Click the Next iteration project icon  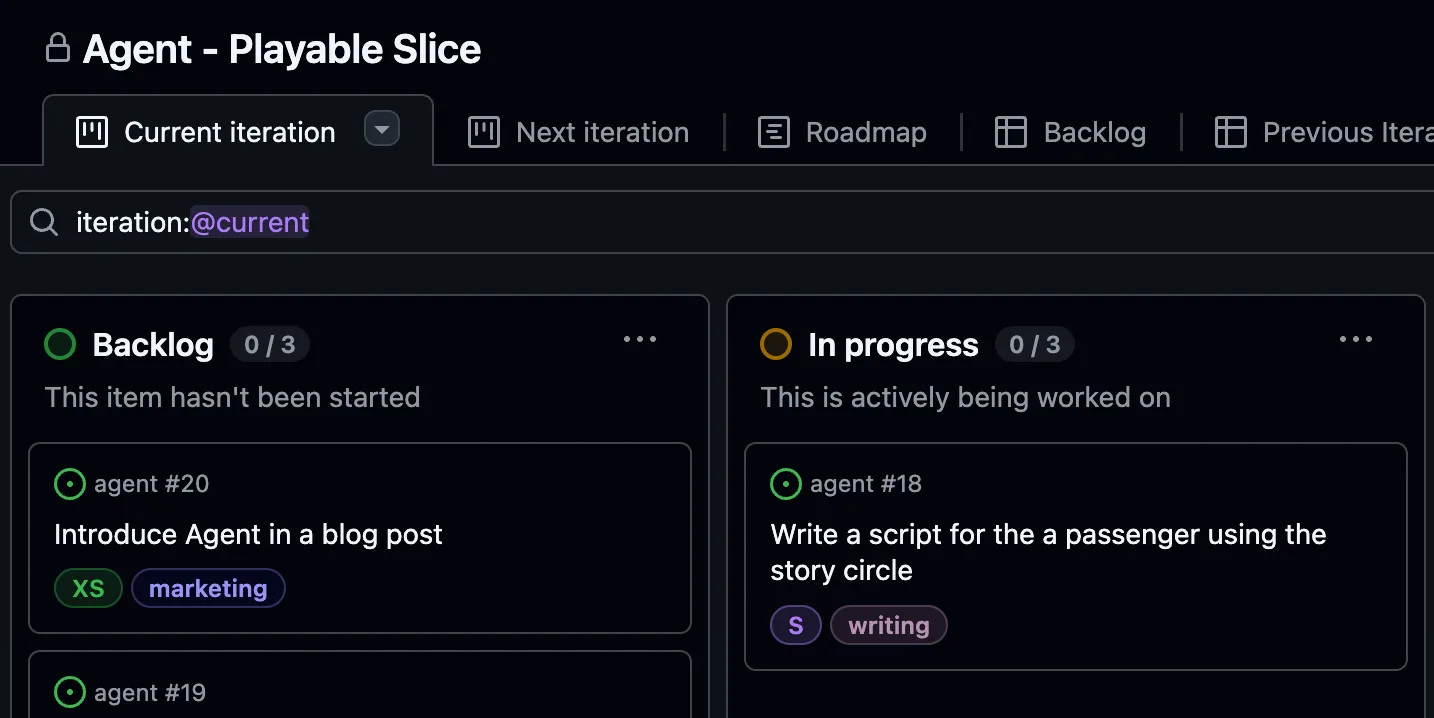click(483, 131)
